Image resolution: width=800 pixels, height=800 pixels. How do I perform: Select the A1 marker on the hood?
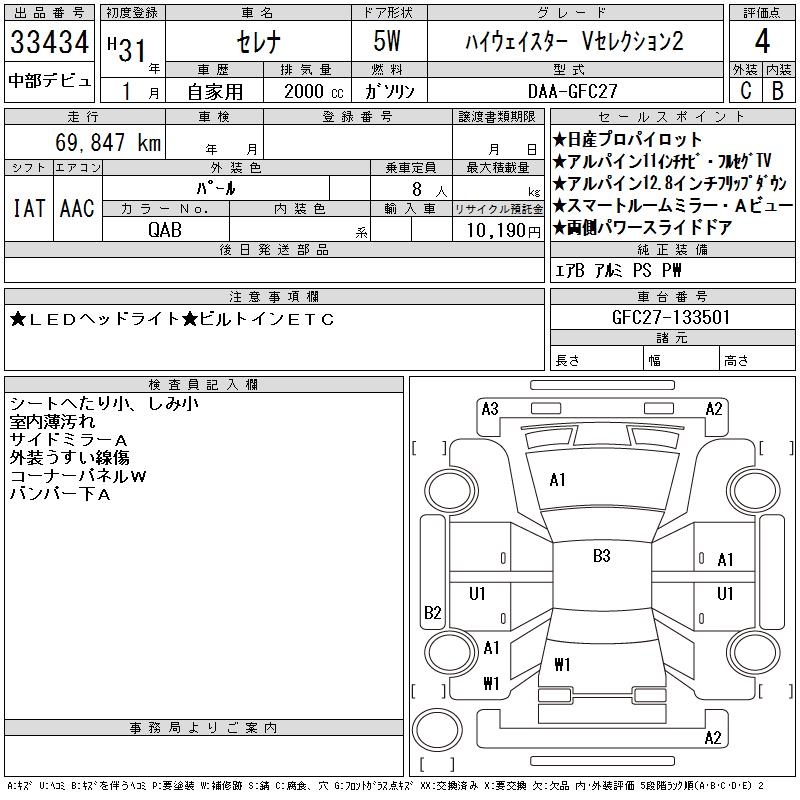(x=558, y=480)
